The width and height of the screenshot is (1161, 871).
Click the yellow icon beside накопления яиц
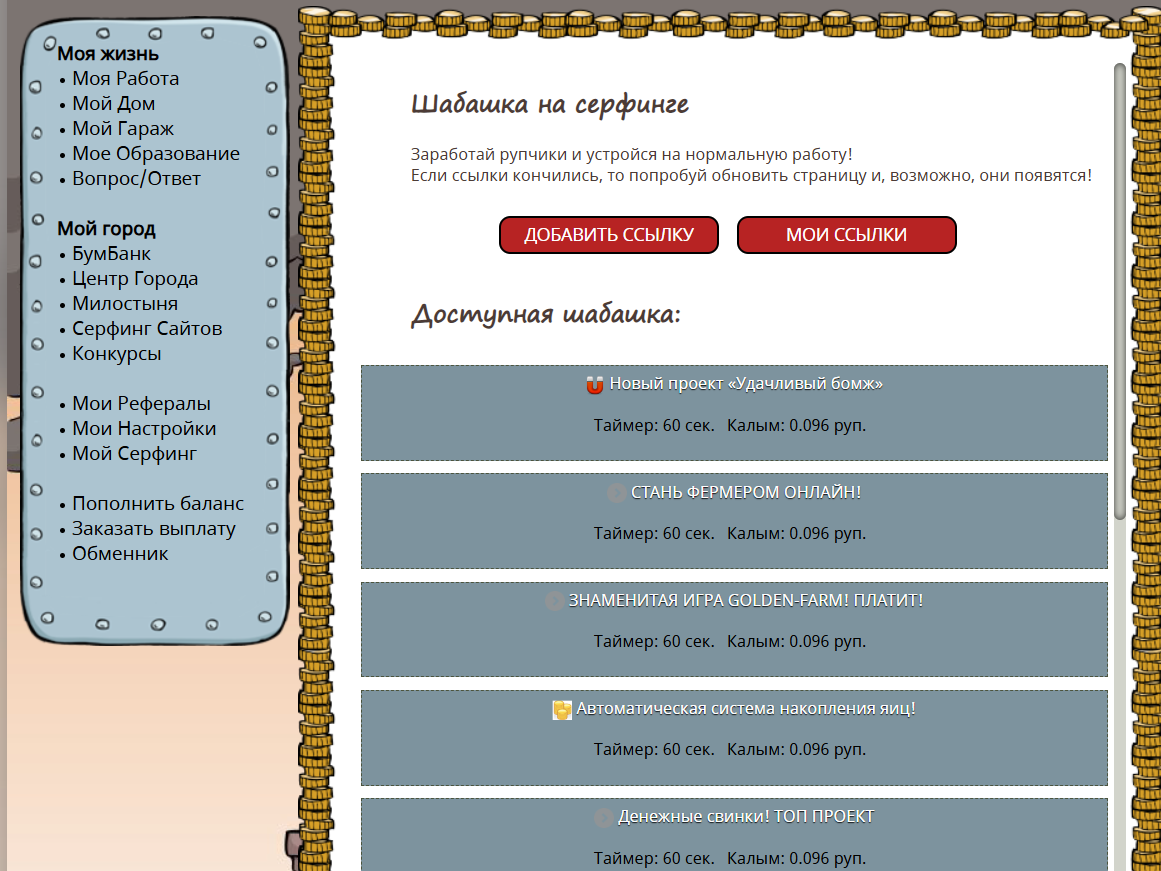click(x=562, y=710)
